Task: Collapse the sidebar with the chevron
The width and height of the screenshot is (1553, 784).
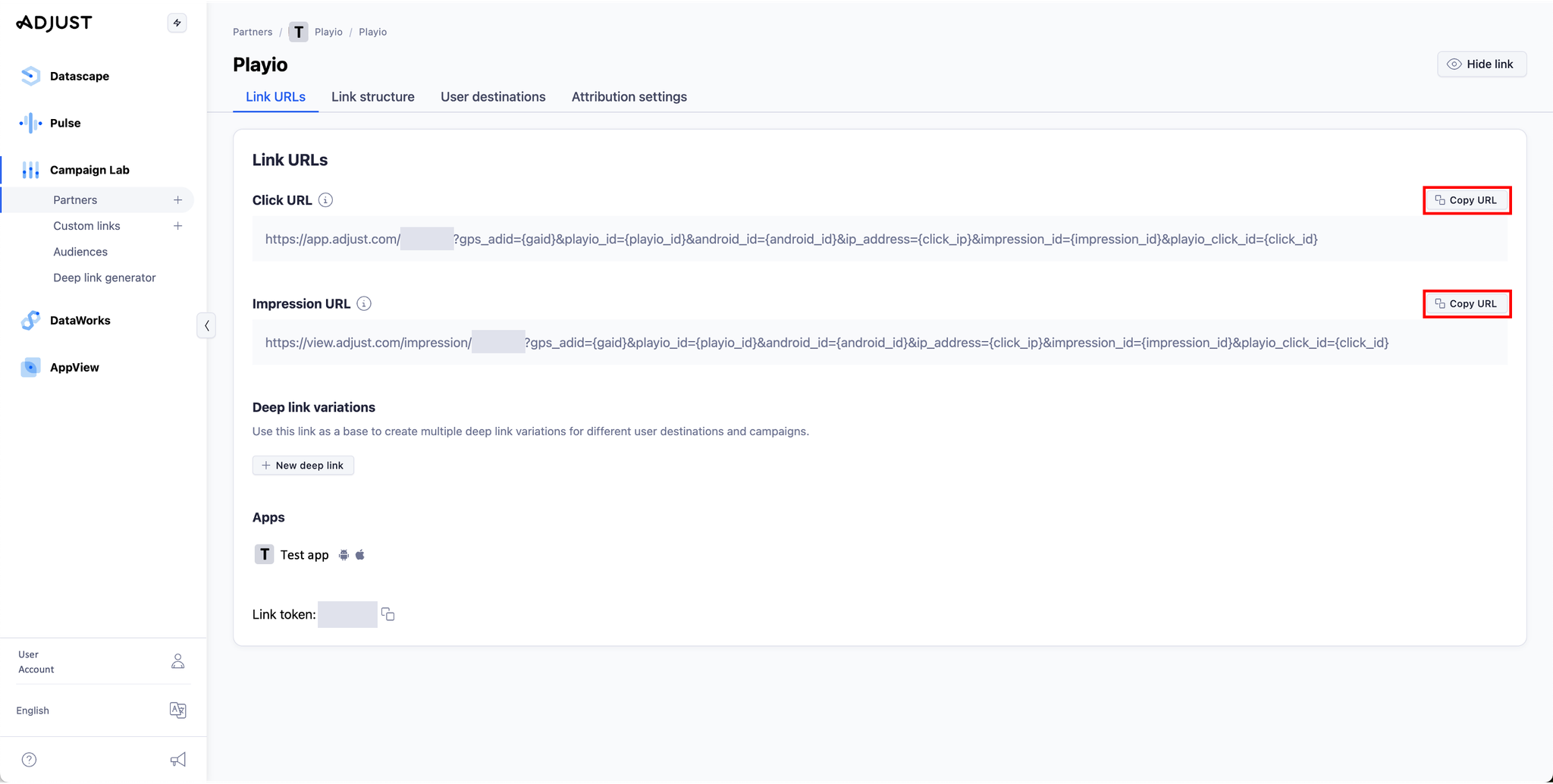Action: tap(206, 325)
